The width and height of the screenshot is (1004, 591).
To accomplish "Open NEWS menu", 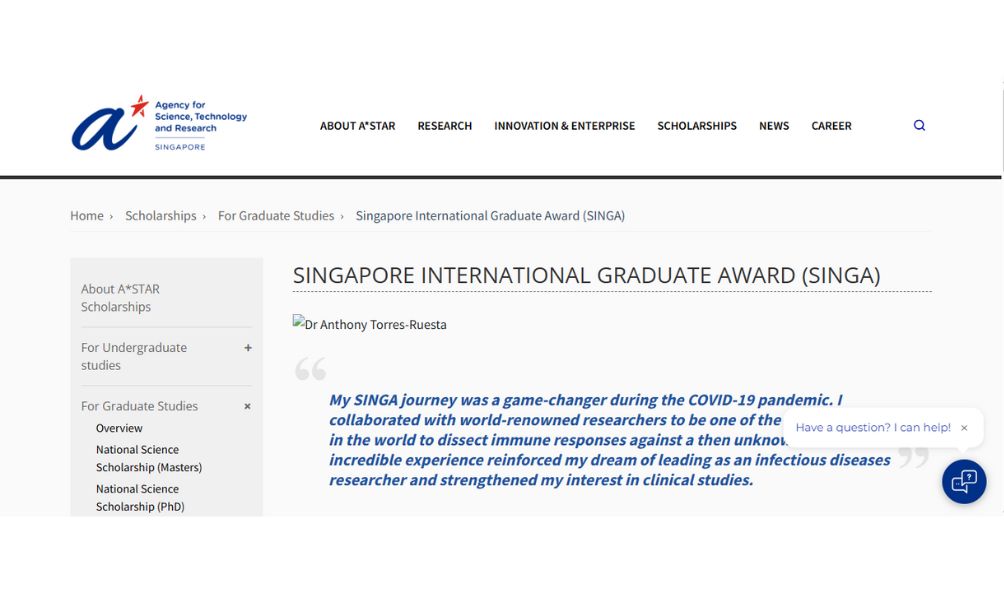I will pyautogui.click(x=773, y=126).
